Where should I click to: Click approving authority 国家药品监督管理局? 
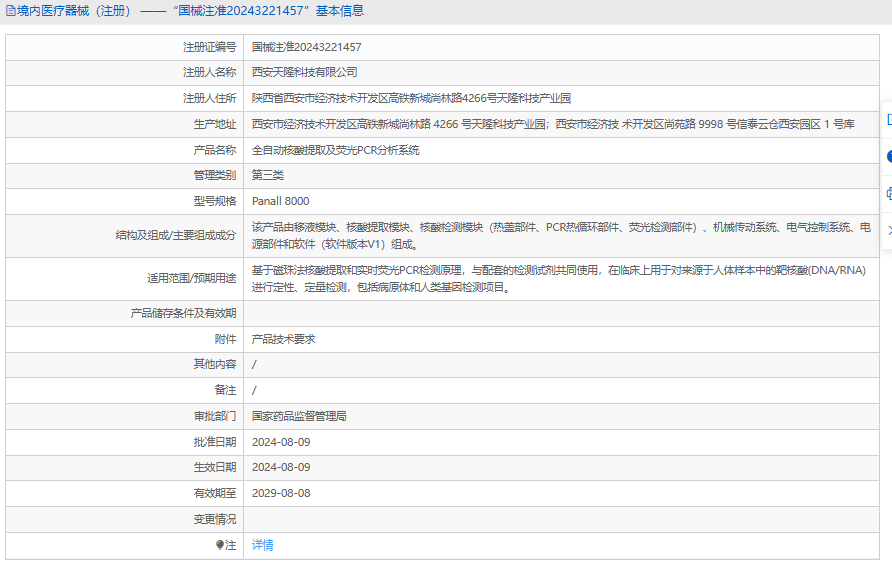point(298,416)
